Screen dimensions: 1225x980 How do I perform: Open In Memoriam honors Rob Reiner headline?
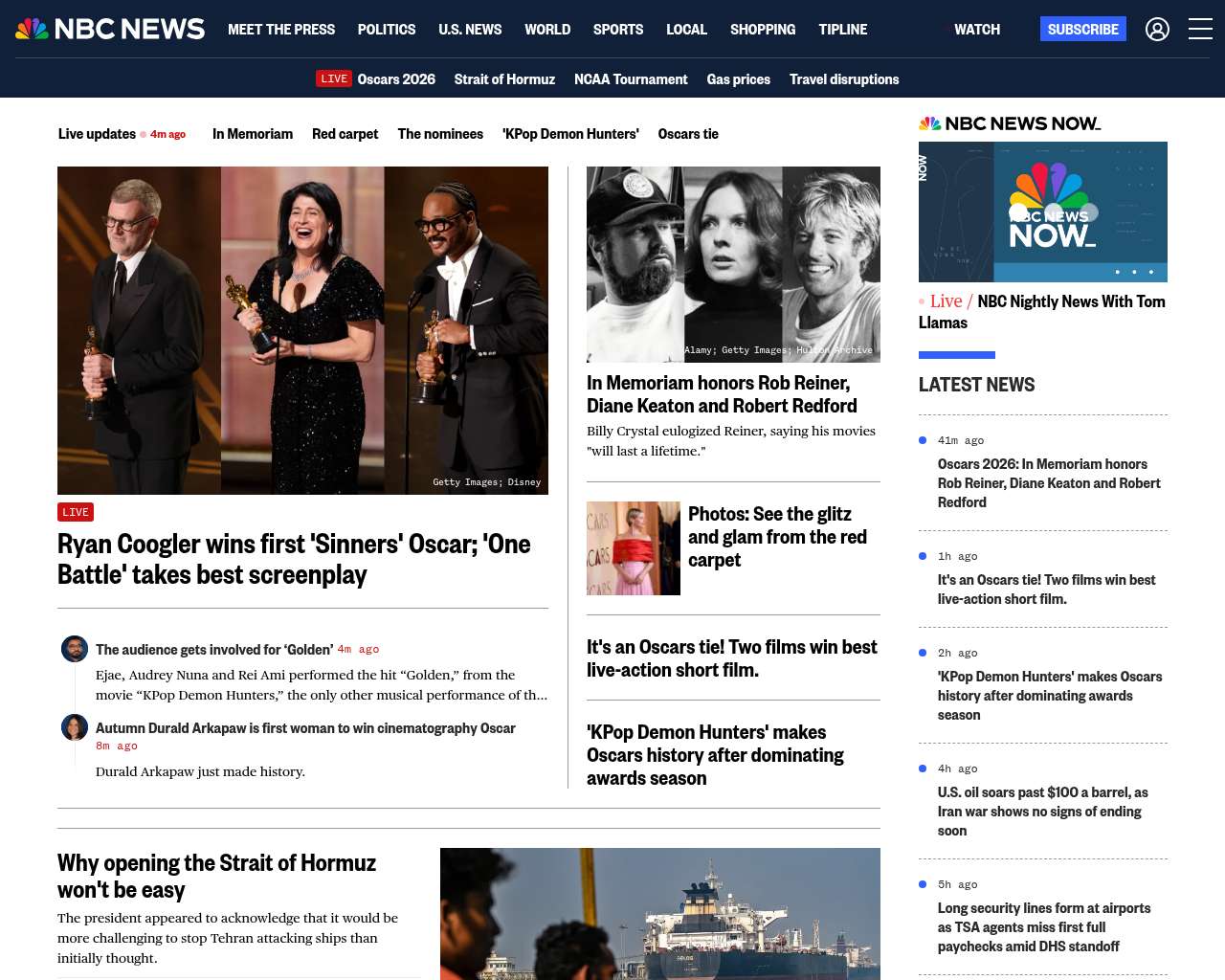(722, 394)
